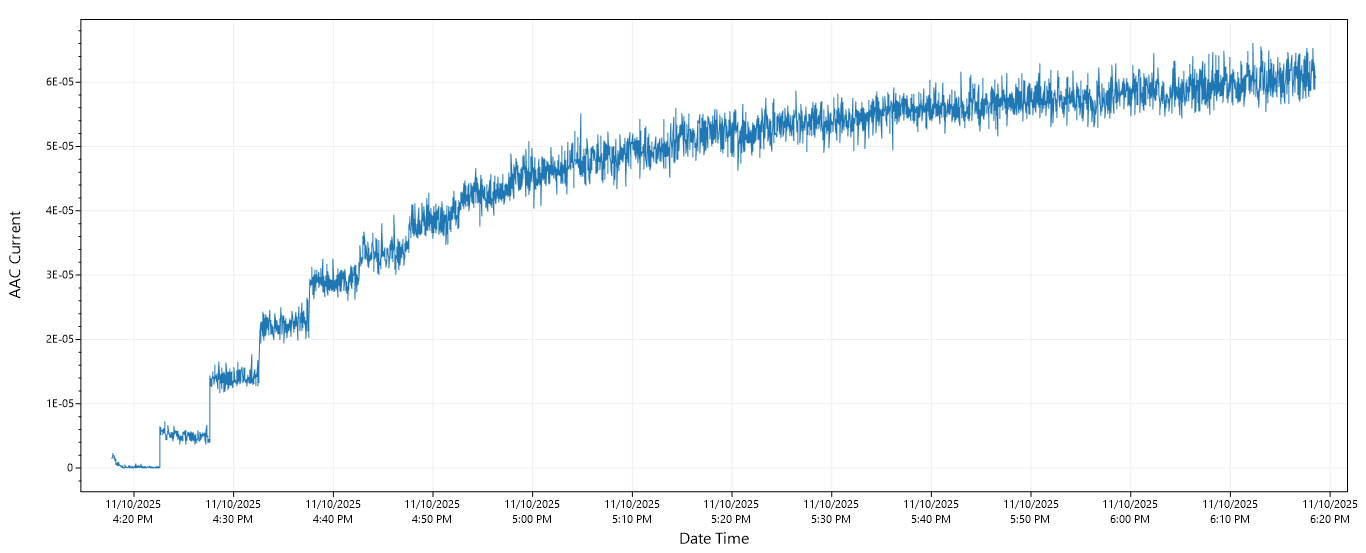This screenshot has height=553, width=1366.
Task: Select the 5E-05 y-axis value label
Action: pos(56,146)
